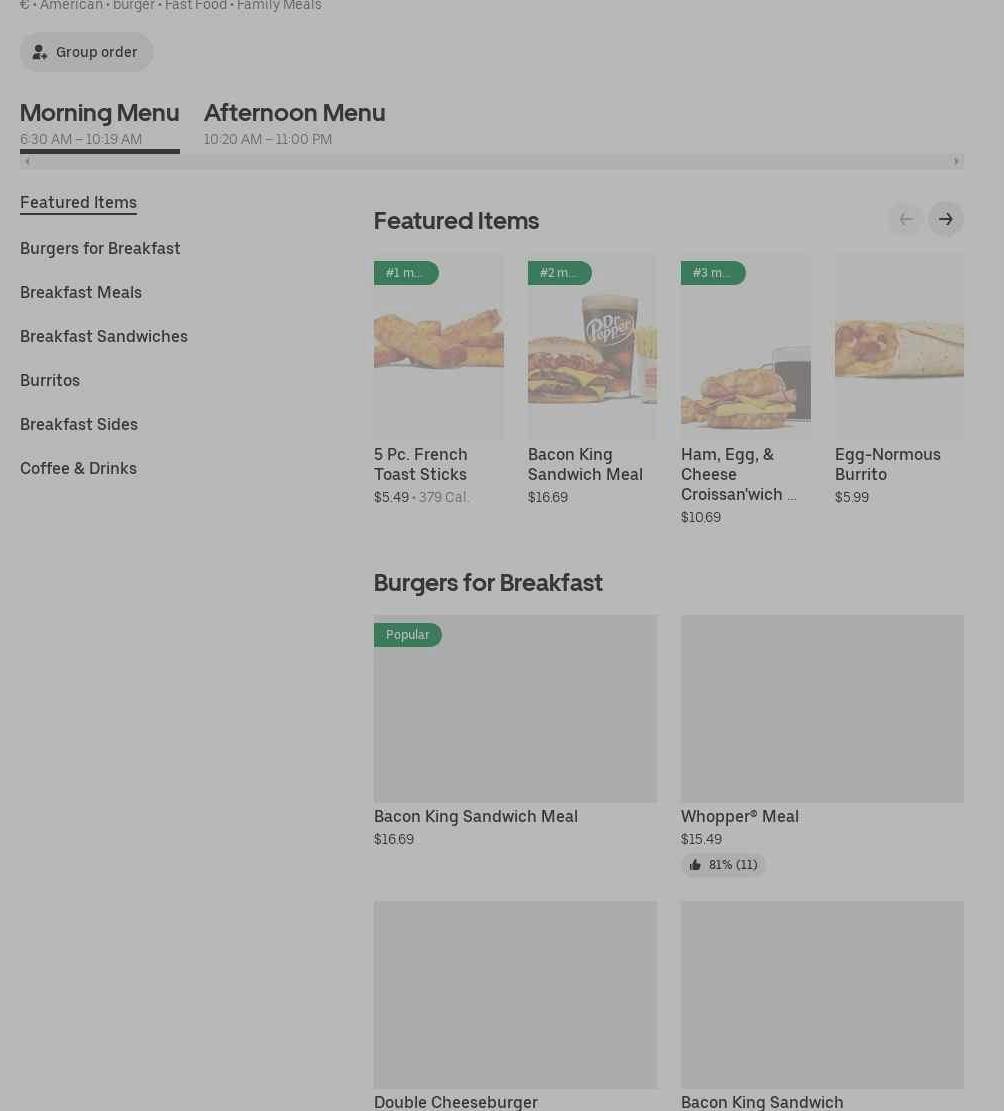1004x1111 pixels.
Task: Click the Featured Items sidebar link
Action: tap(78, 202)
